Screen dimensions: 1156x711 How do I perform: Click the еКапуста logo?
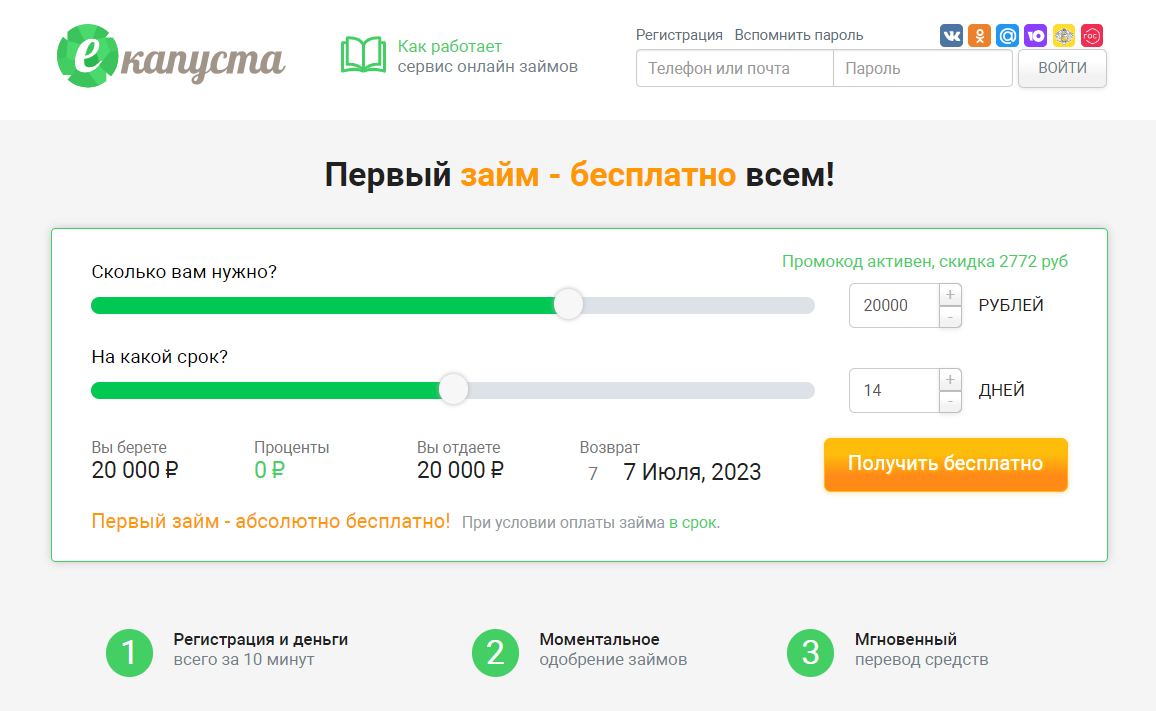pos(170,56)
